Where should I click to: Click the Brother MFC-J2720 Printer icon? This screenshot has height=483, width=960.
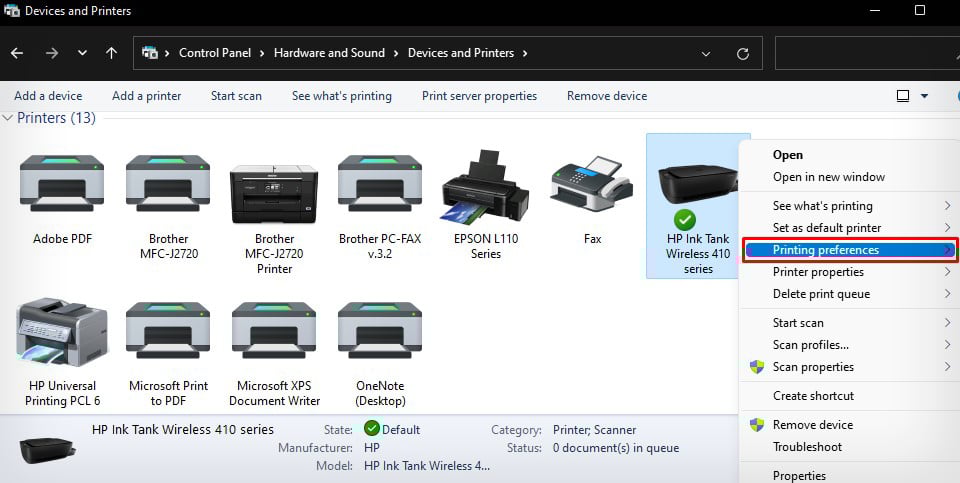click(274, 194)
